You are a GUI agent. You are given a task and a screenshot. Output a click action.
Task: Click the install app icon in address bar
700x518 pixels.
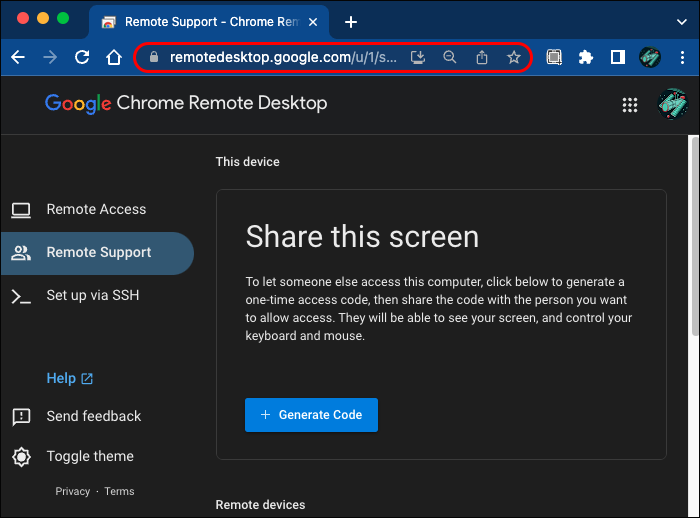click(418, 57)
